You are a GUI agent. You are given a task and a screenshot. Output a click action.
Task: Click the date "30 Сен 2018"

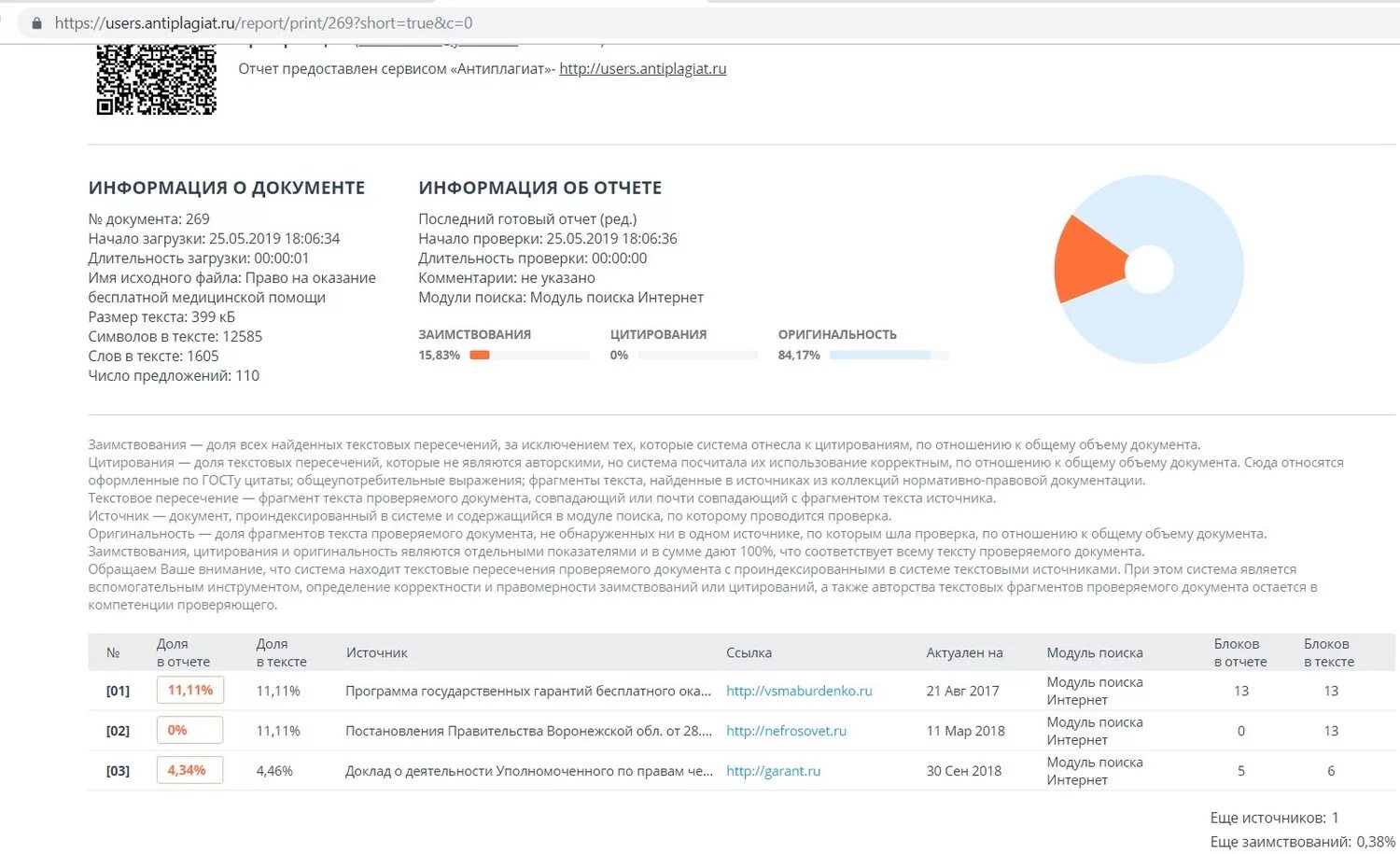point(963,772)
